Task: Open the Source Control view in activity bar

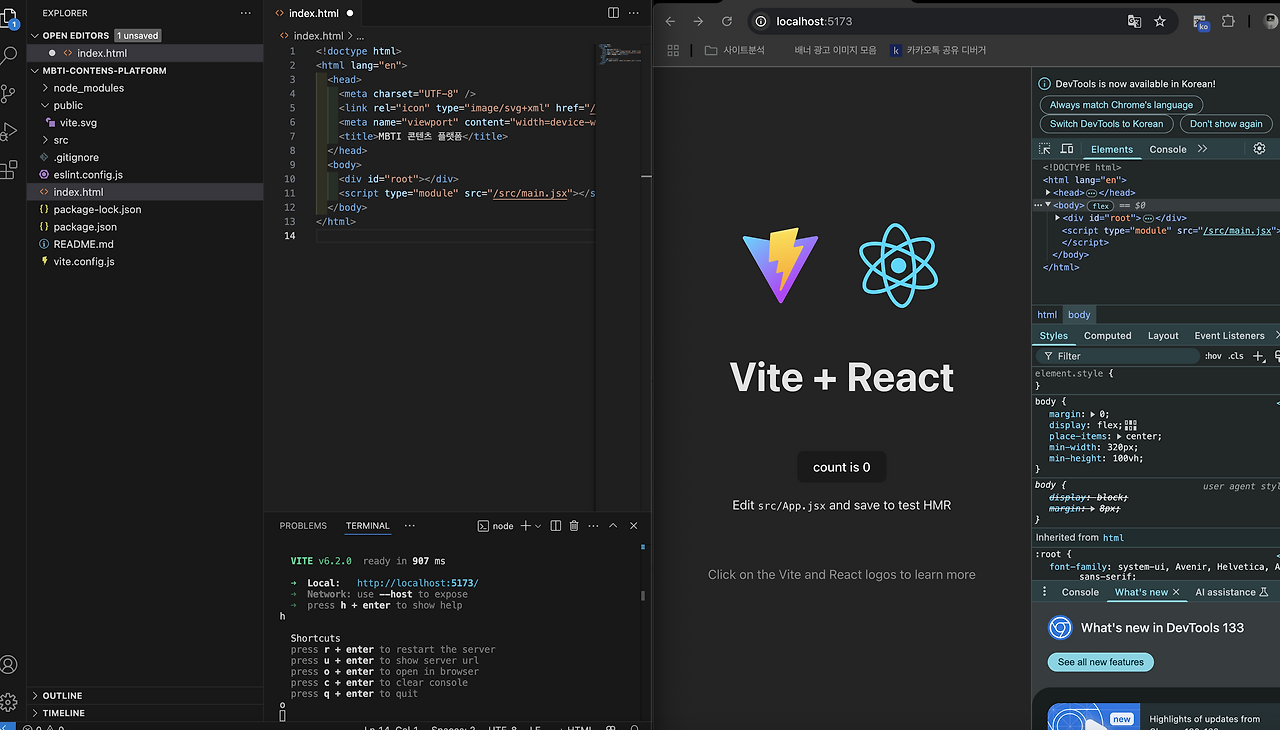Action: 9,93
